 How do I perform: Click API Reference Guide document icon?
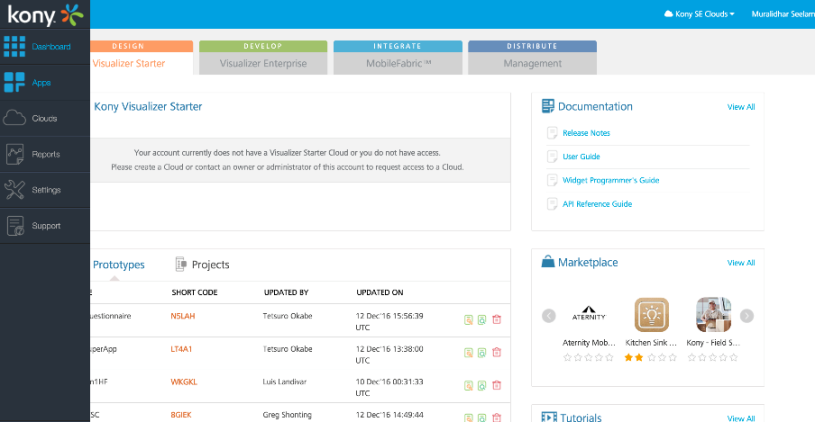point(552,204)
